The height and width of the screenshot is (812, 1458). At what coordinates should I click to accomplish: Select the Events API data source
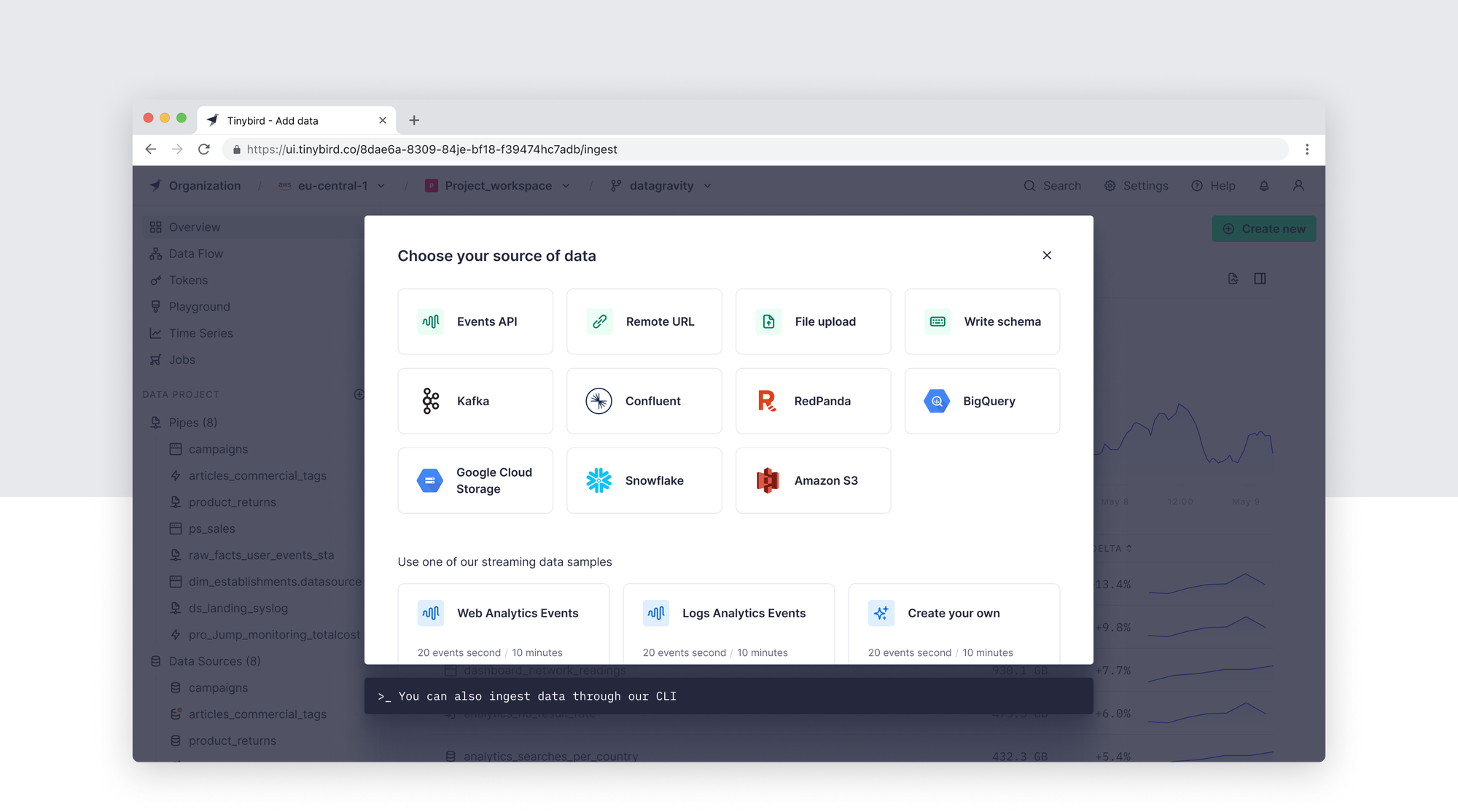pyautogui.click(x=475, y=321)
